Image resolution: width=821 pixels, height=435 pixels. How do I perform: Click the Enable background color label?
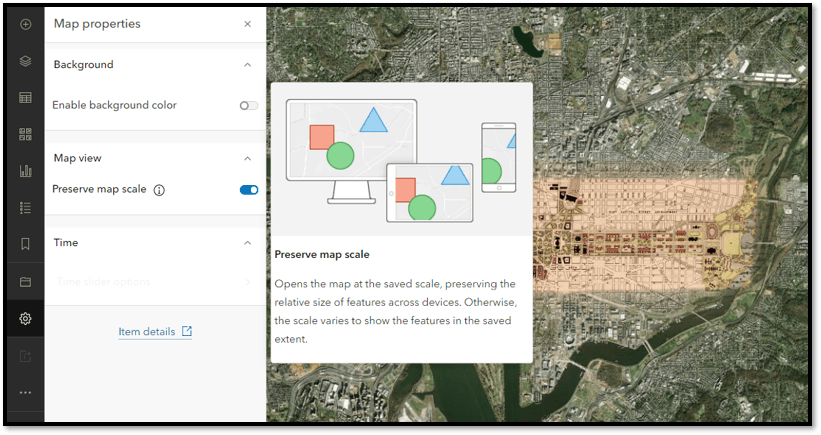click(x=114, y=105)
